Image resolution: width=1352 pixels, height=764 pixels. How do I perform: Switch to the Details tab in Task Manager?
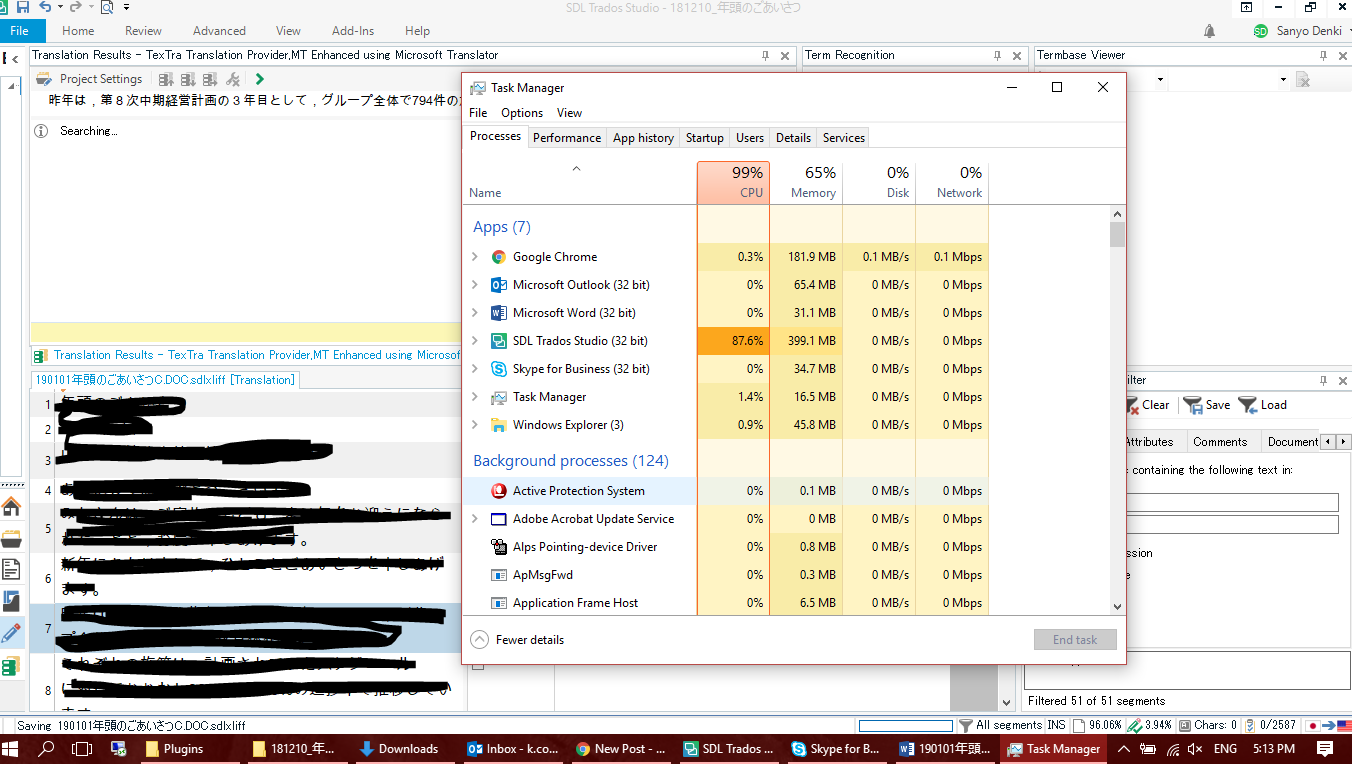pyautogui.click(x=793, y=138)
